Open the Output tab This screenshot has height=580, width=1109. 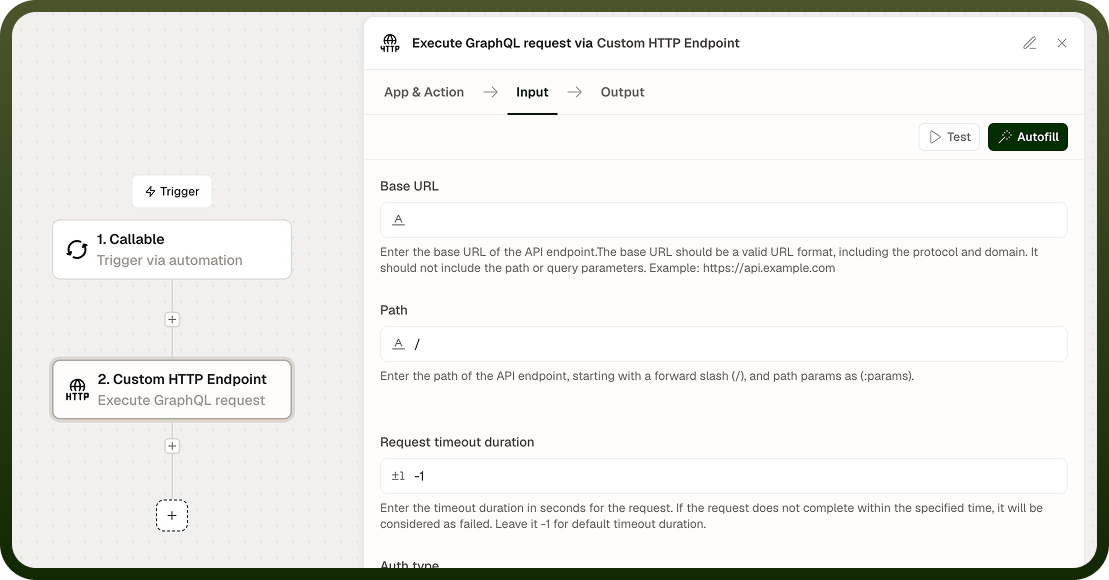tap(622, 92)
